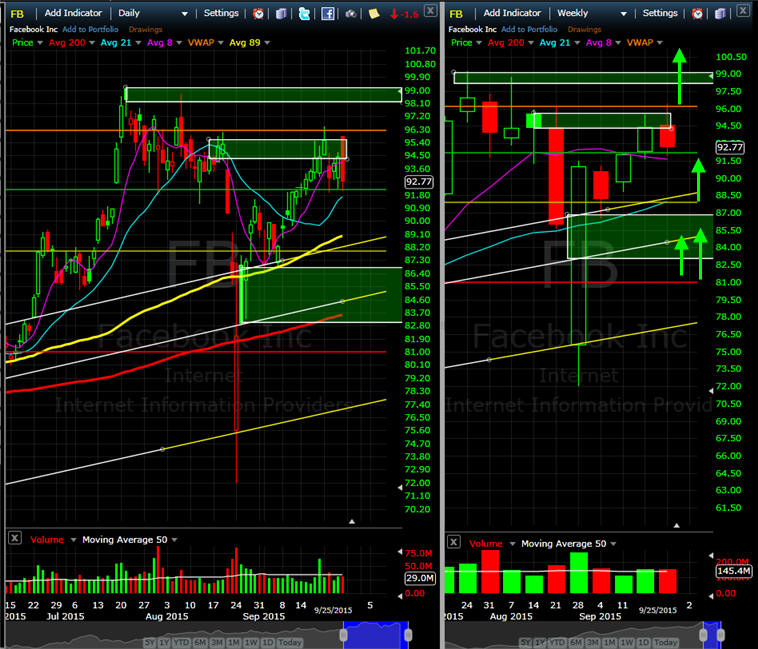The width and height of the screenshot is (758, 649).
Task: Expand Avg 8 options in Daily chart
Action: [179, 43]
